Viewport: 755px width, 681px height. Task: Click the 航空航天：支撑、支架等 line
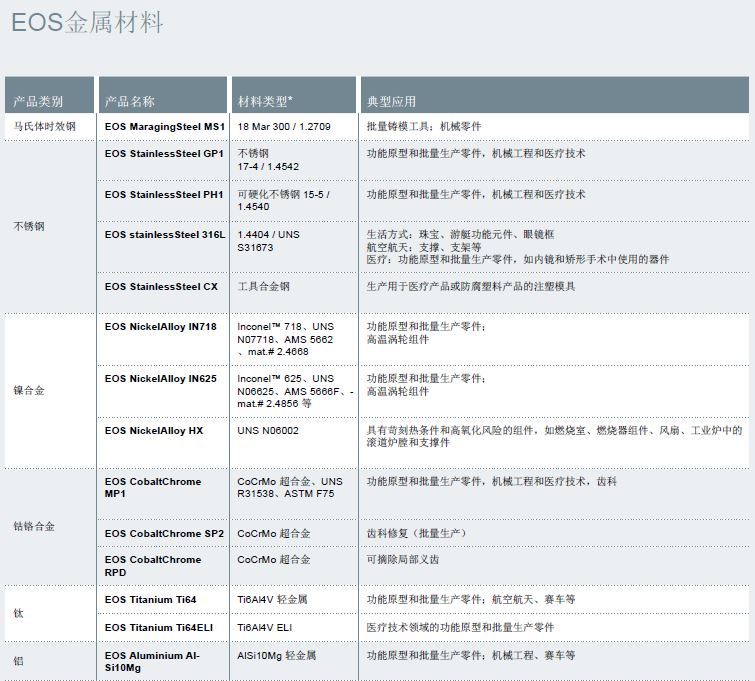tap(424, 247)
